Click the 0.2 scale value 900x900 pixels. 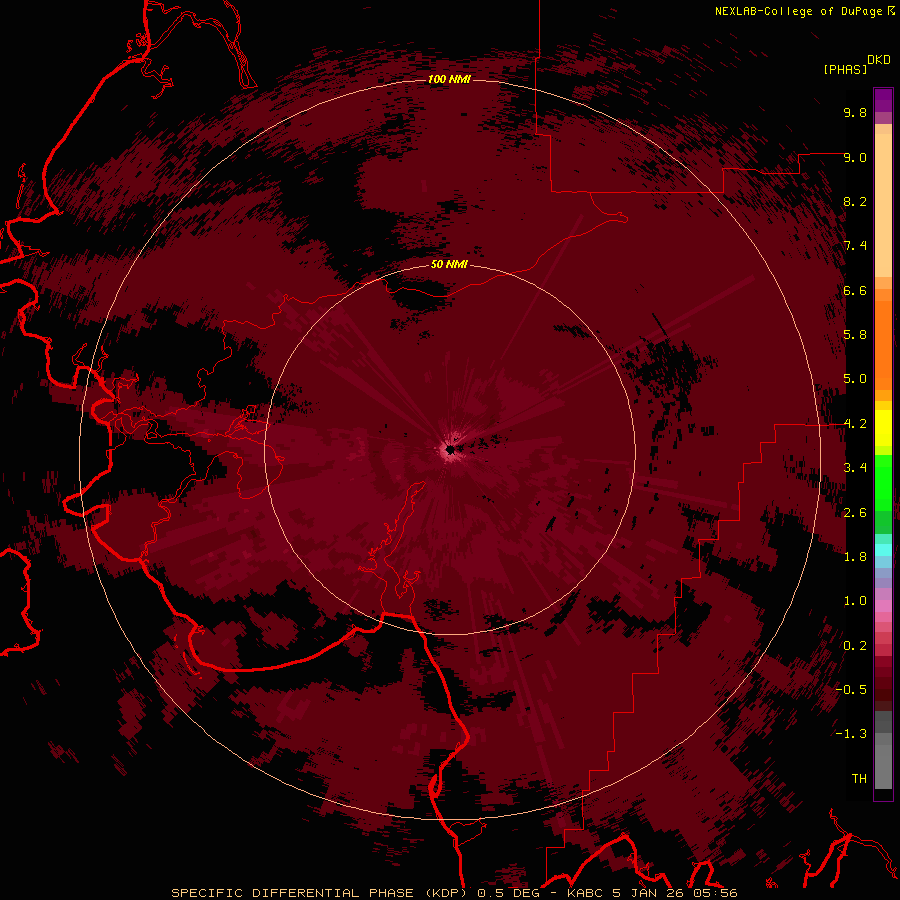[x=855, y=646]
